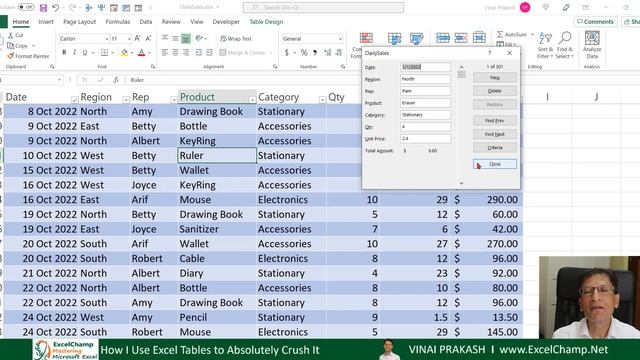The height and width of the screenshot is (360, 640).
Task: Switch to the Developer tab
Action: pyautogui.click(x=226, y=22)
